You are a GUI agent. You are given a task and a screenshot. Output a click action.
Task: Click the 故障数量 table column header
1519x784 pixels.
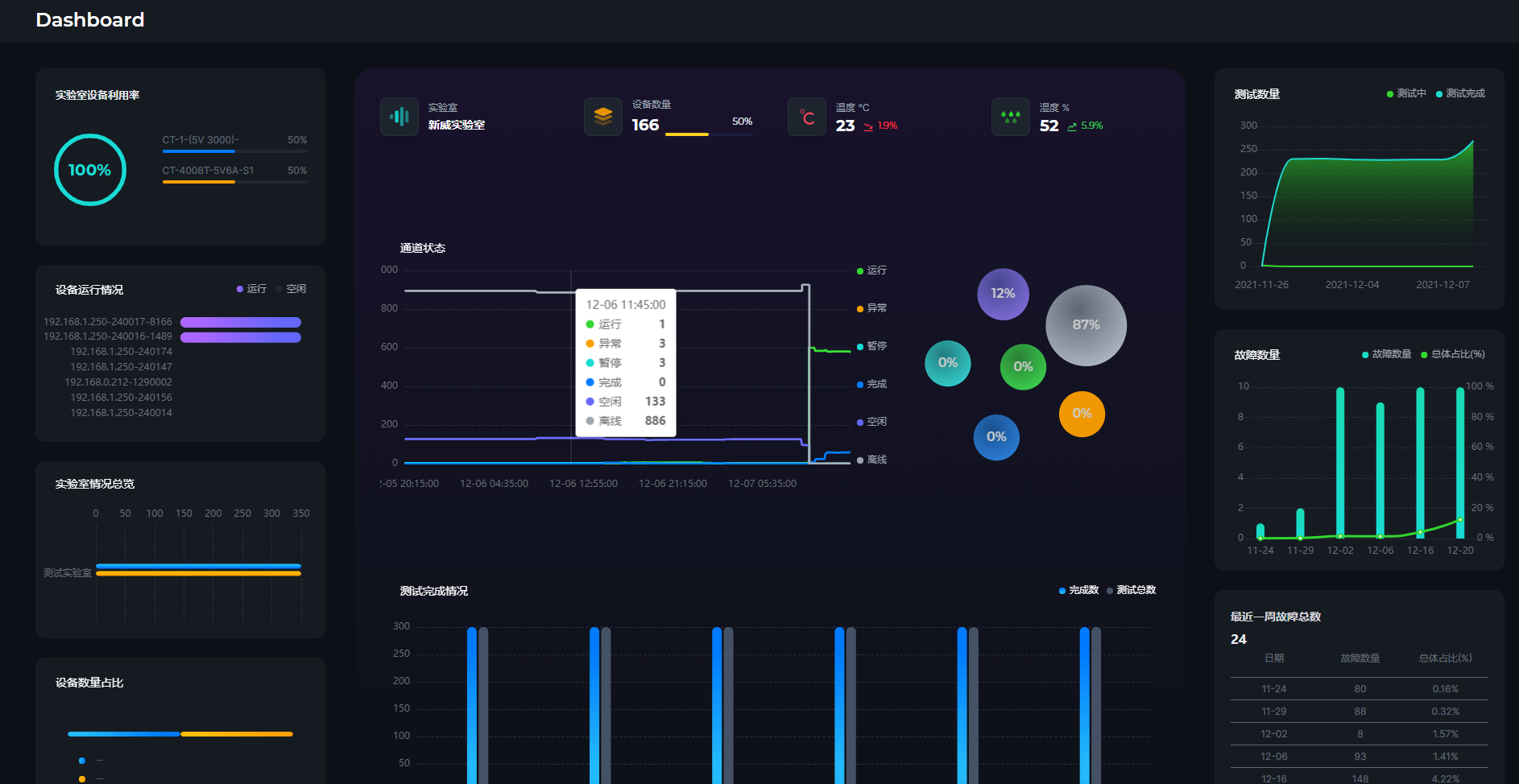pyautogui.click(x=1360, y=658)
